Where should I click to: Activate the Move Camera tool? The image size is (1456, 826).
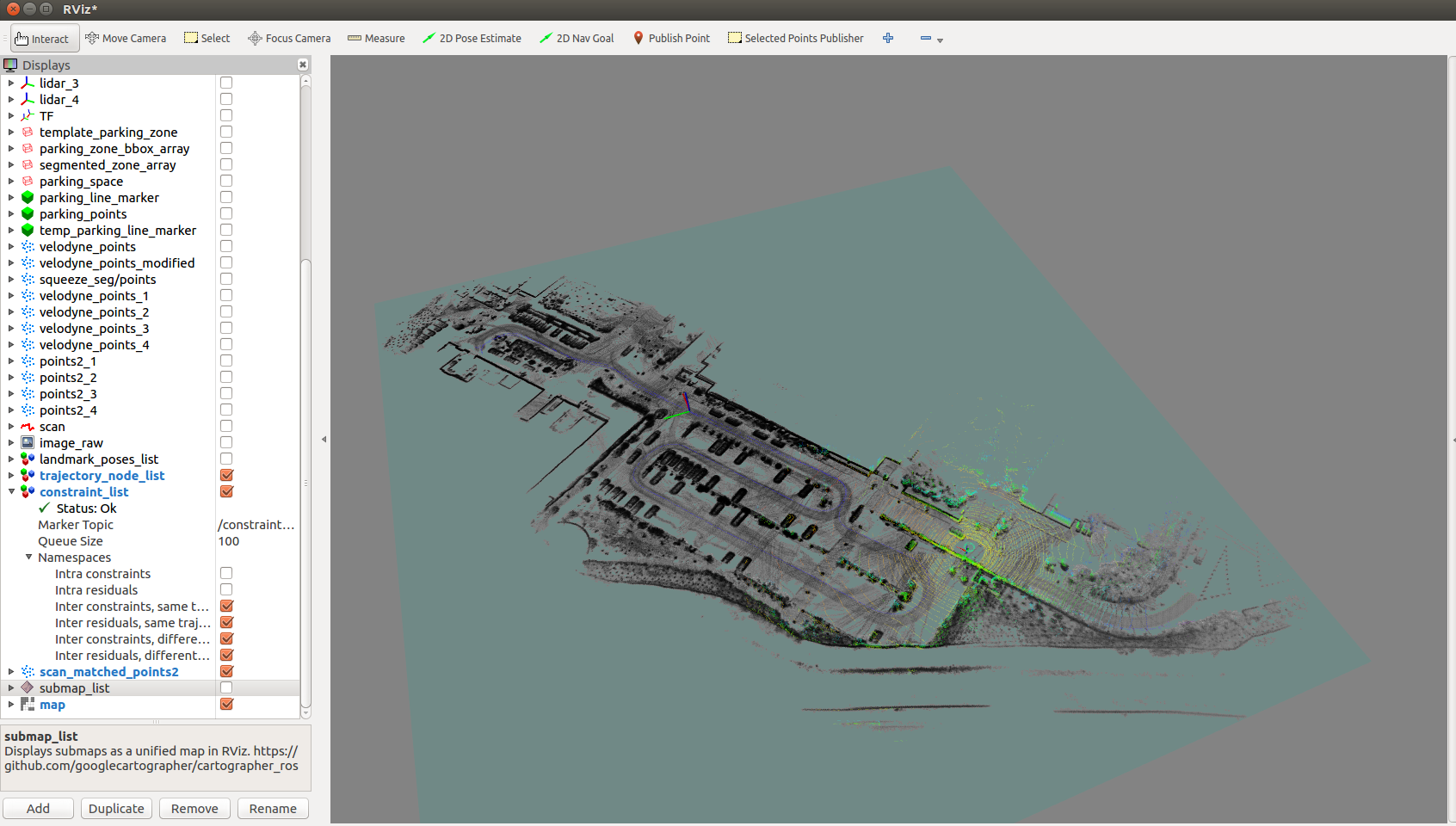point(126,38)
